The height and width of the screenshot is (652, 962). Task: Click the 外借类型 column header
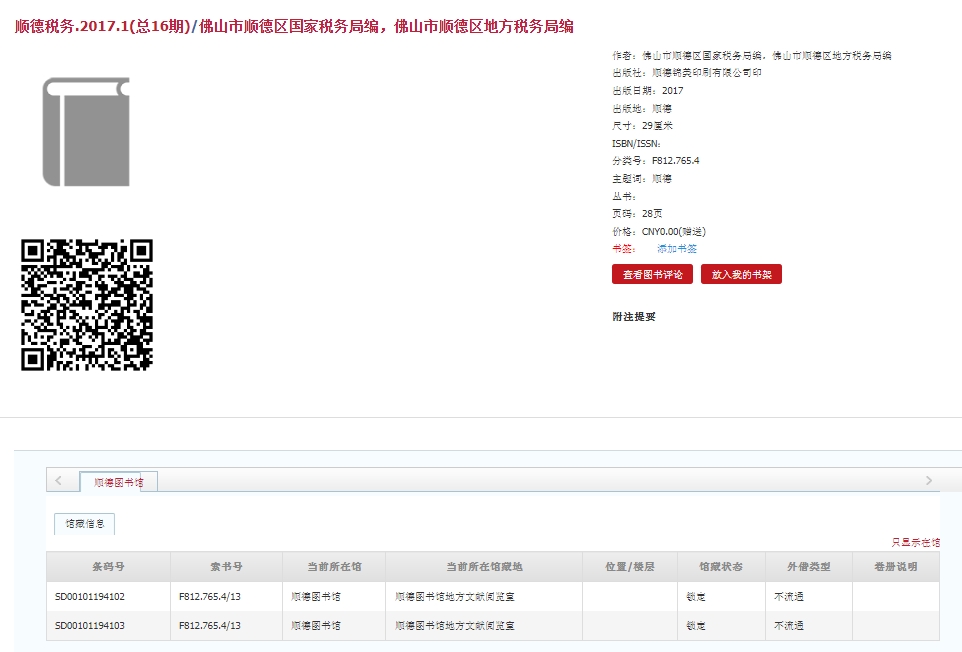pyautogui.click(x=809, y=567)
